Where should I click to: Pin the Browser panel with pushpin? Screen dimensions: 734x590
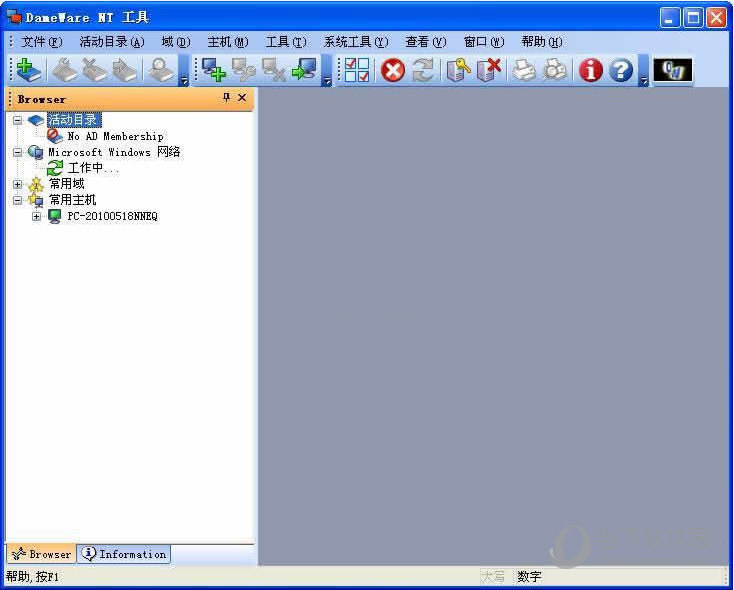point(227,97)
